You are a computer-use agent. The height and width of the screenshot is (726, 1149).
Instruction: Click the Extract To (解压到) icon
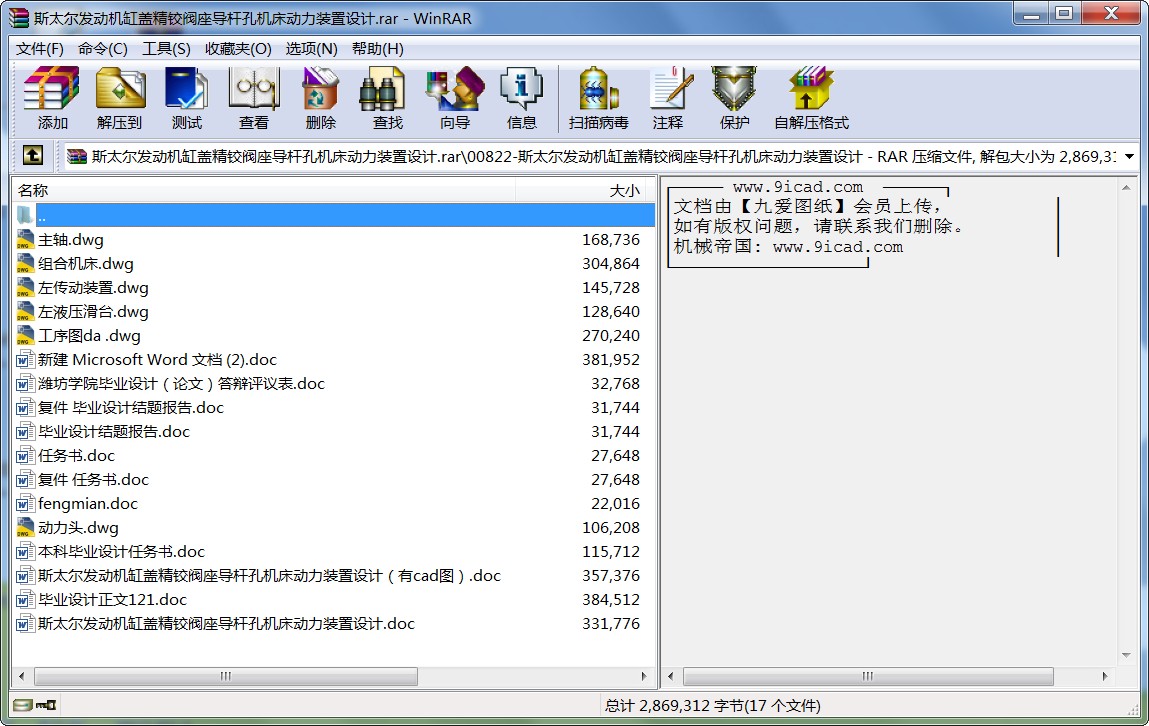(x=120, y=98)
